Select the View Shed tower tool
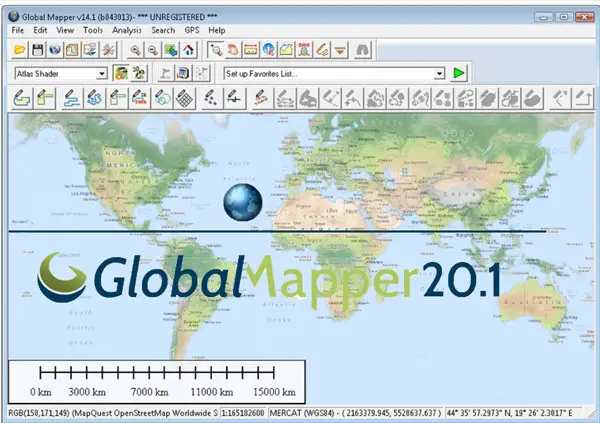The height and width of the screenshot is (423, 600). (304, 50)
